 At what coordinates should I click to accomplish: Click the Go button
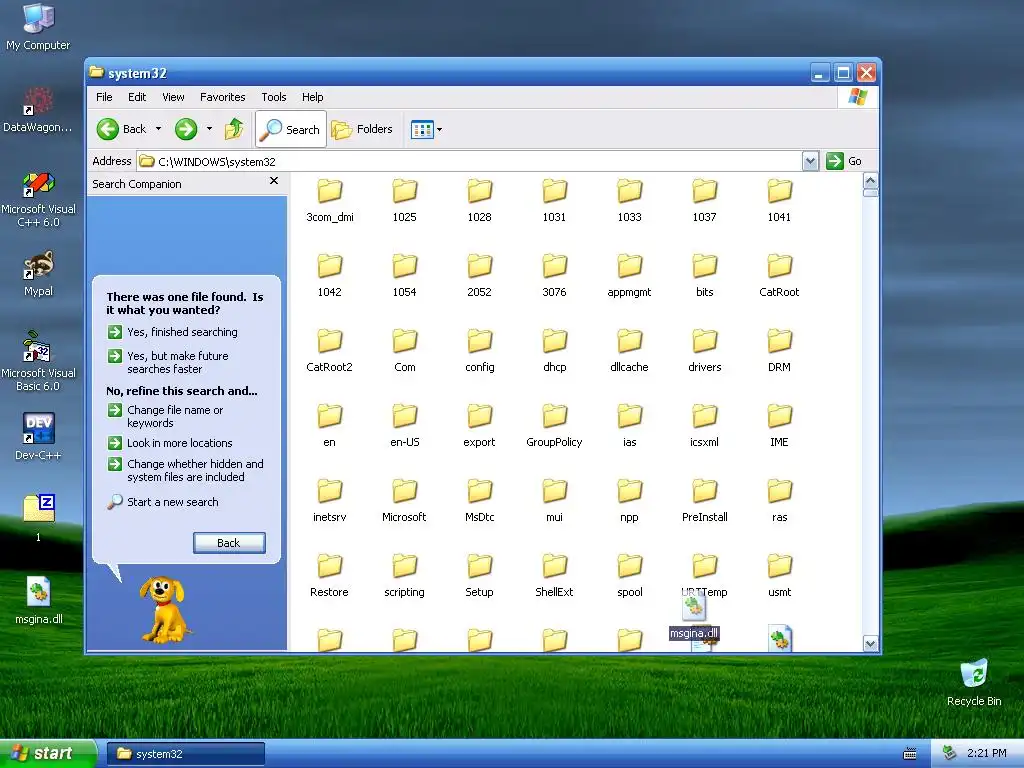click(844, 161)
